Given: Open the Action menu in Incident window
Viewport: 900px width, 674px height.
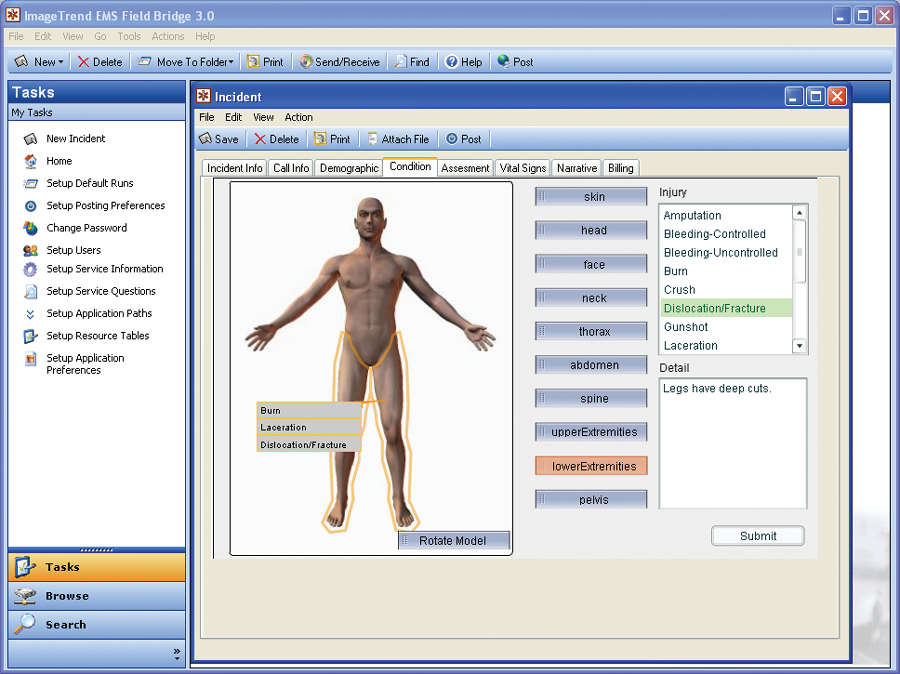Looking at the screenshot, I should click(298, 117).
